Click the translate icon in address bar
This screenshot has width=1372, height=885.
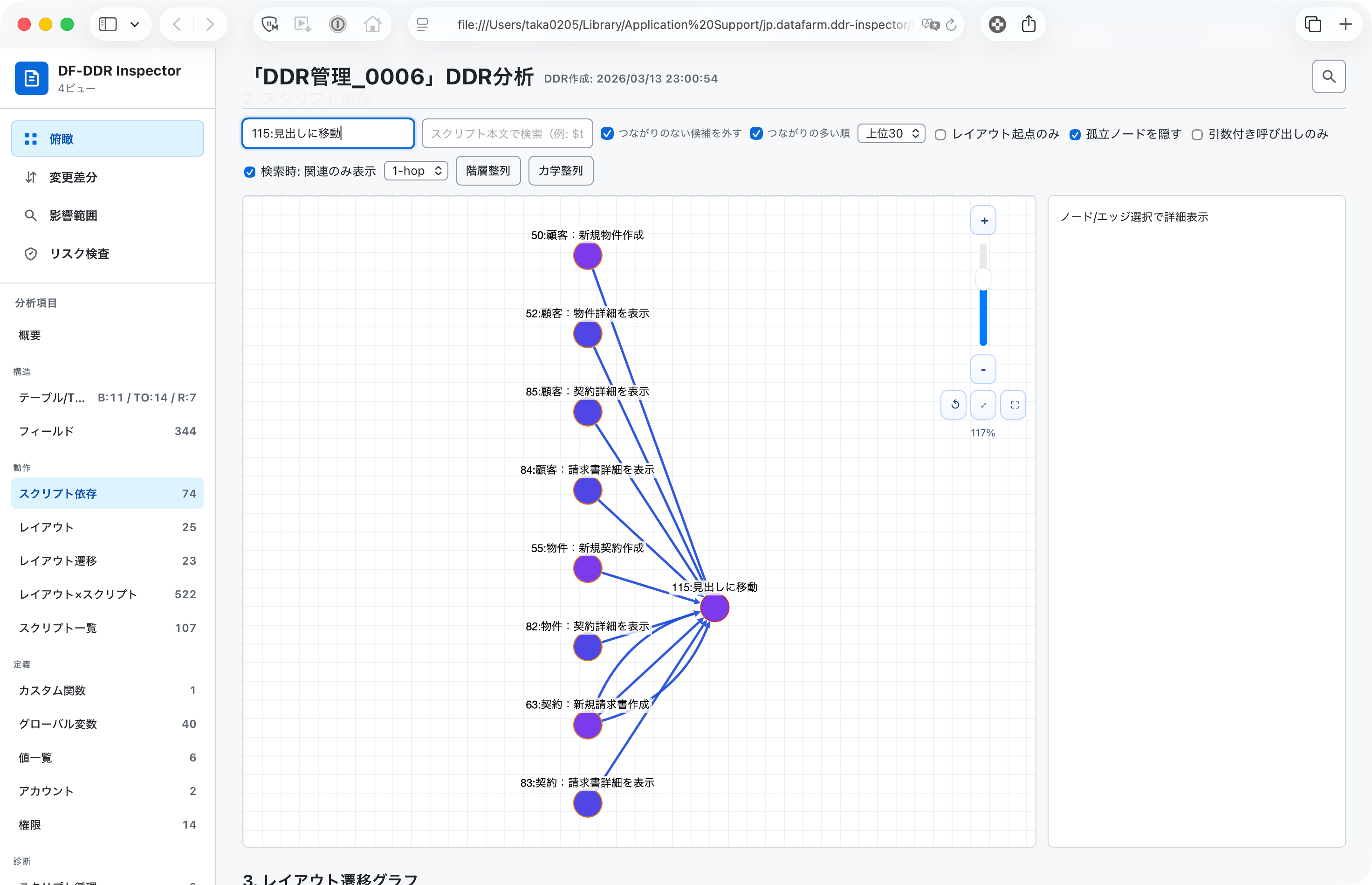930,24
